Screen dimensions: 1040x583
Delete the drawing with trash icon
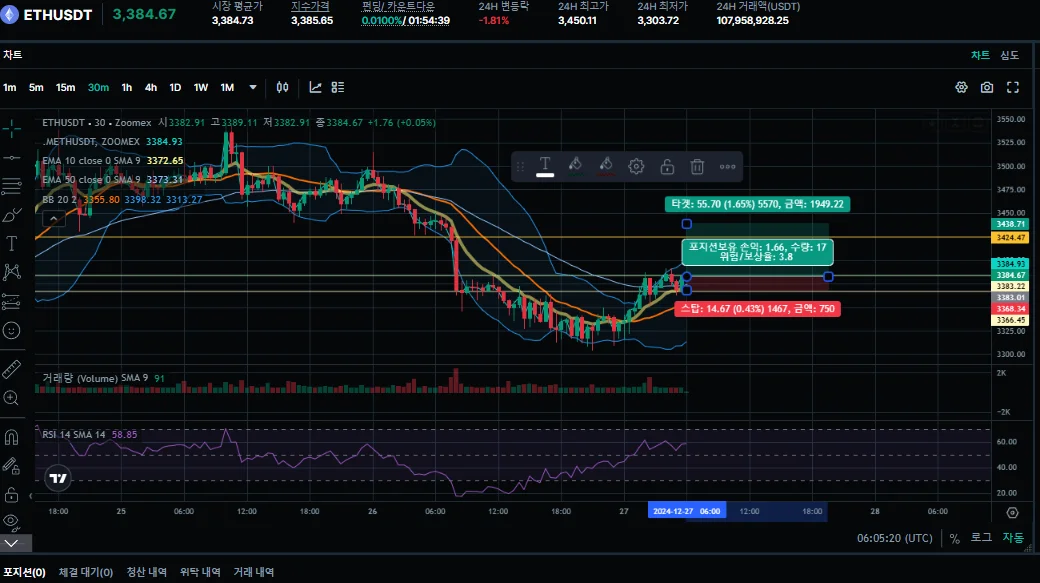tap(697, 166)
